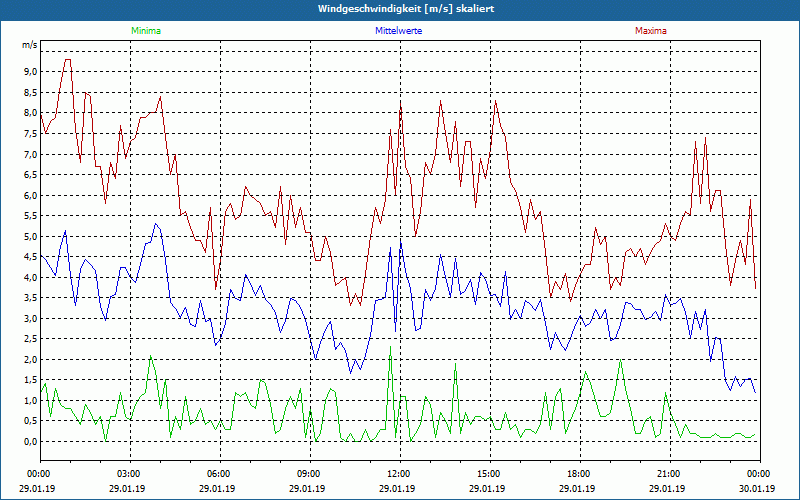Click the 06:00 time axis label
The image size is (800, 500).
(x=220, y=474)
